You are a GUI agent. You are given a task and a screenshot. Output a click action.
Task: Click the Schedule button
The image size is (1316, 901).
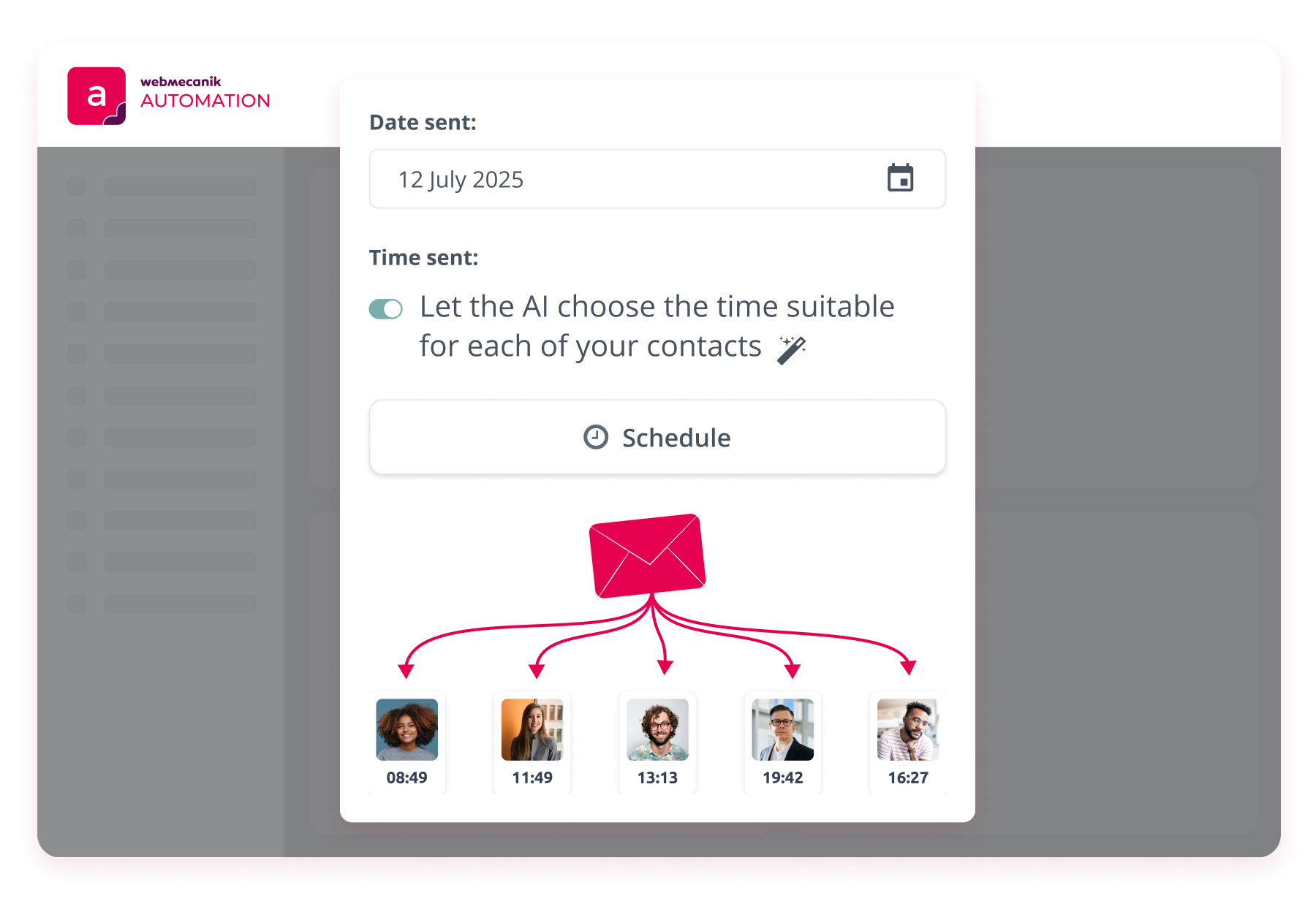(x=657, y=437)
